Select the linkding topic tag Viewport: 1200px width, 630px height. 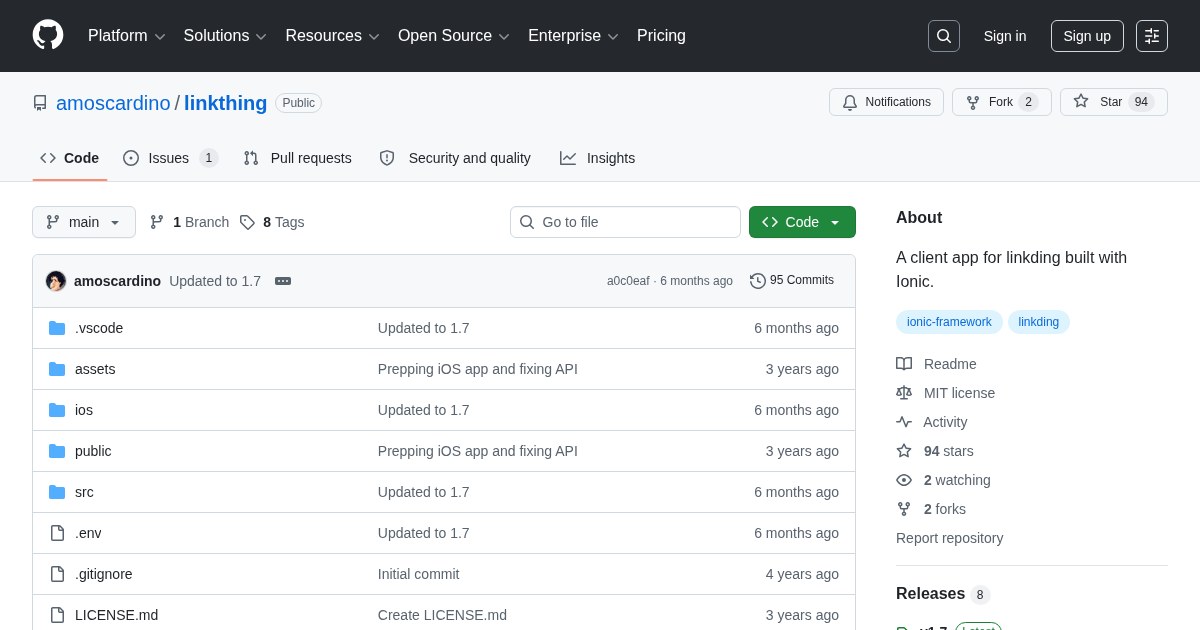[x=1039, y=322]
